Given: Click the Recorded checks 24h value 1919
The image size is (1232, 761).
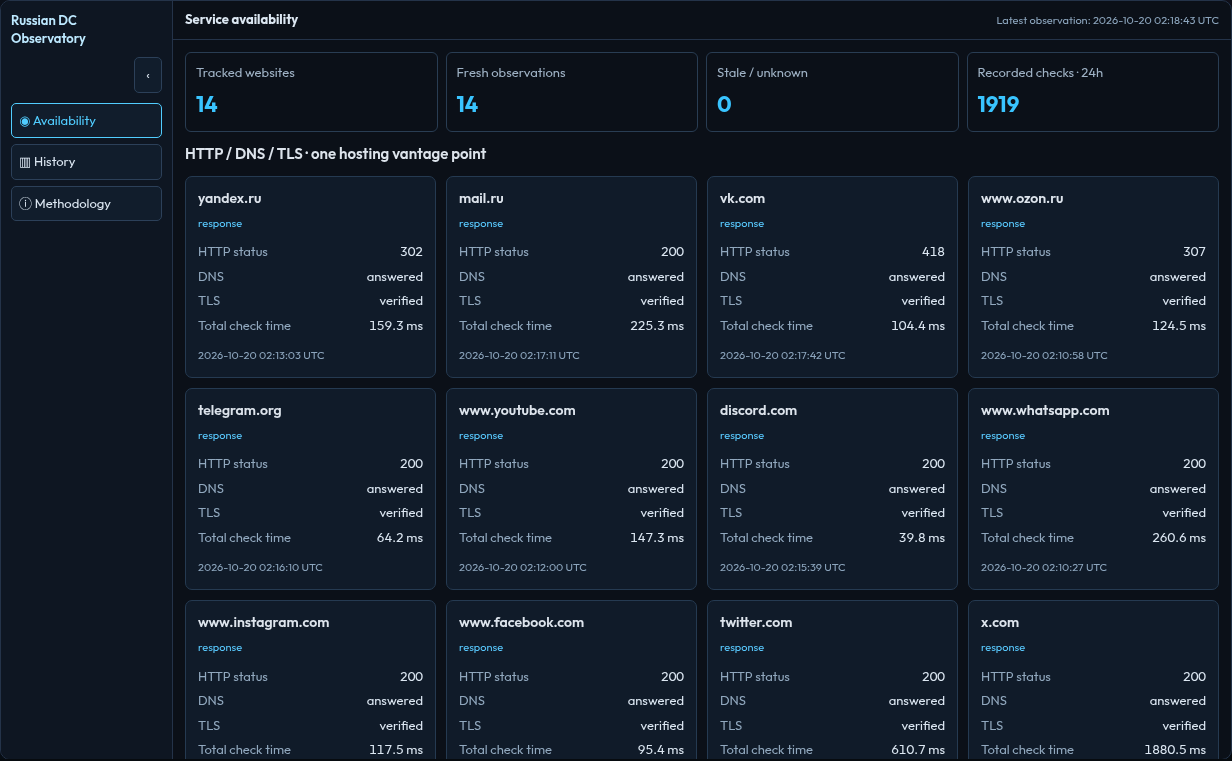Looking at the screenshot, I should (x=998, y=104).
